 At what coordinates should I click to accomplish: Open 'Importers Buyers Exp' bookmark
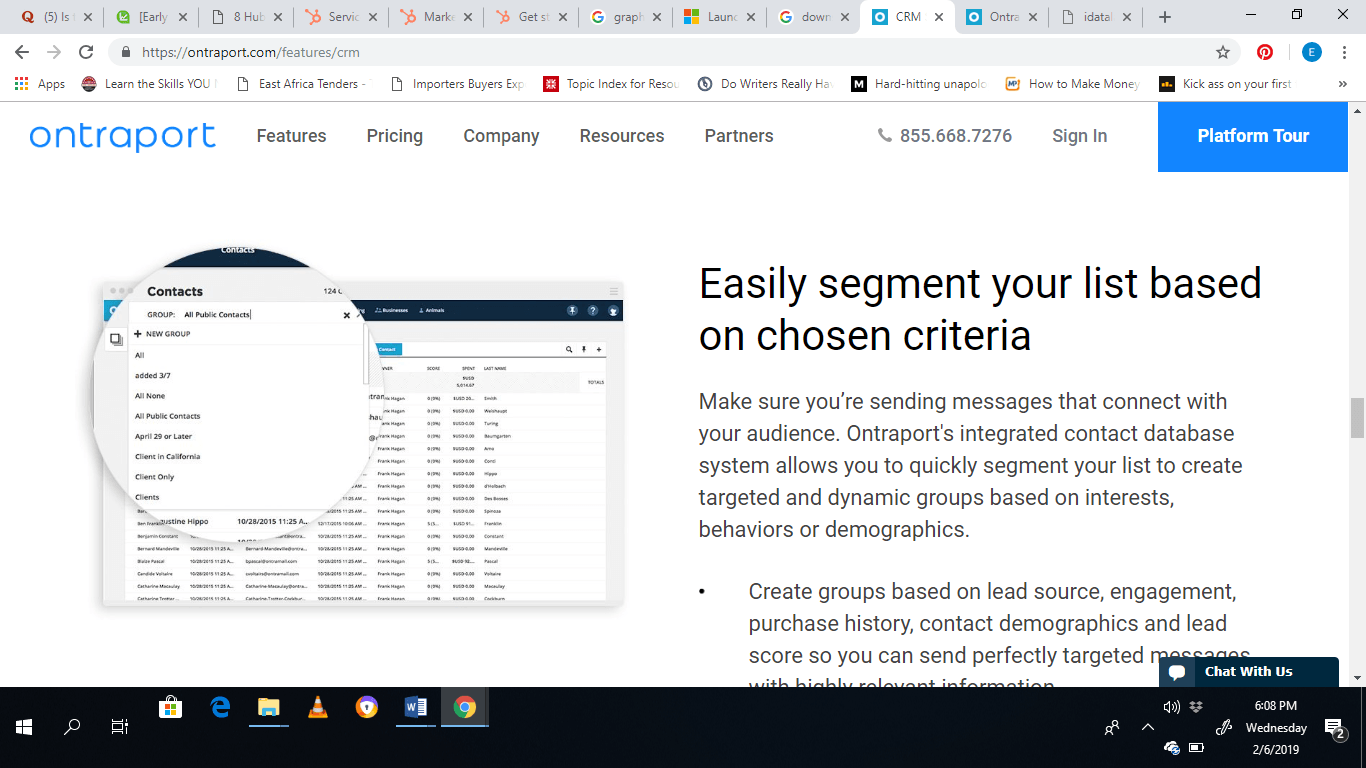457,84
